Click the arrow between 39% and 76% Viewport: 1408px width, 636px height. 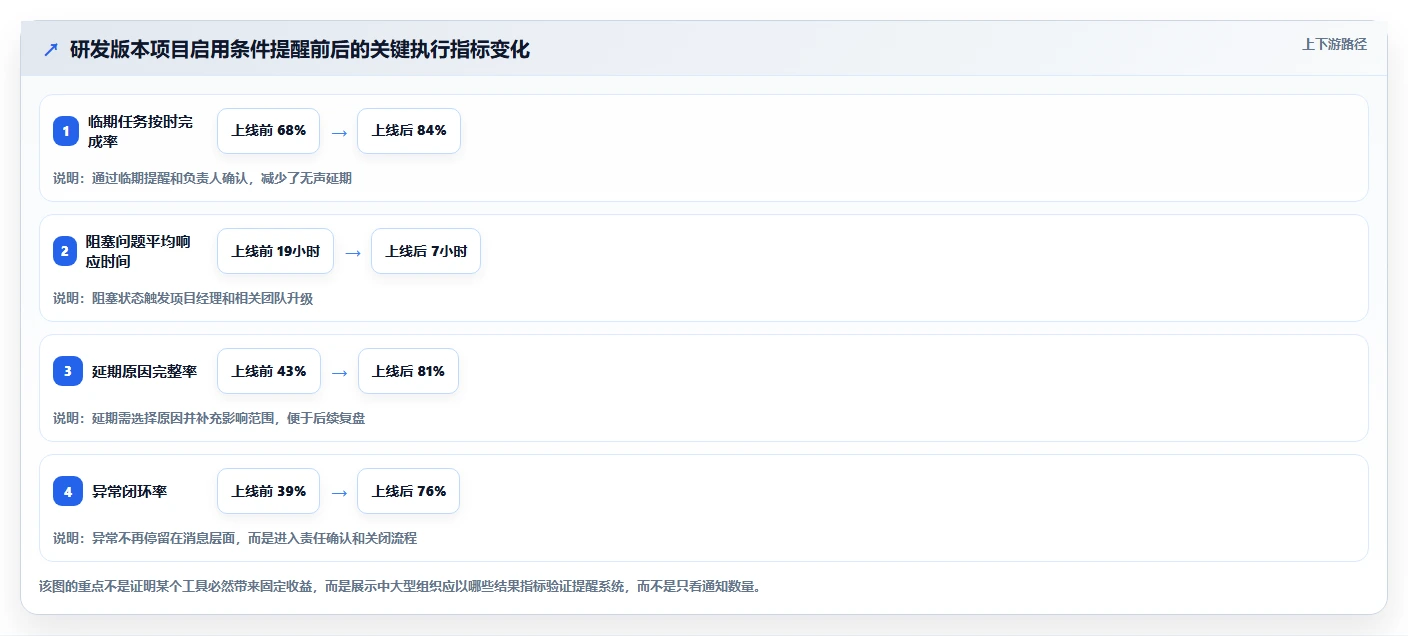click(339, 492)
